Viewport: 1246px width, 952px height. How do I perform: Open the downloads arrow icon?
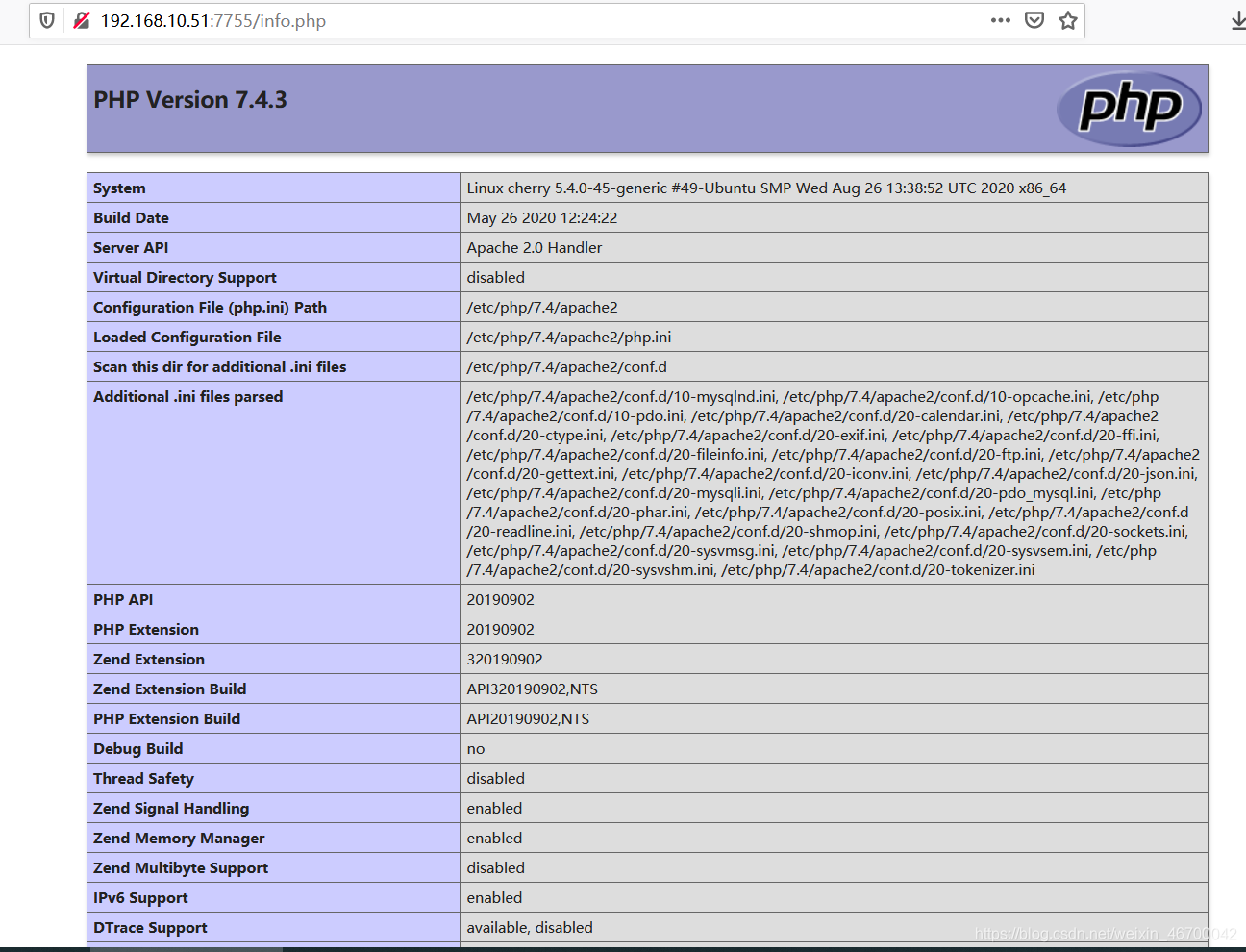(x=1238, y=20)
